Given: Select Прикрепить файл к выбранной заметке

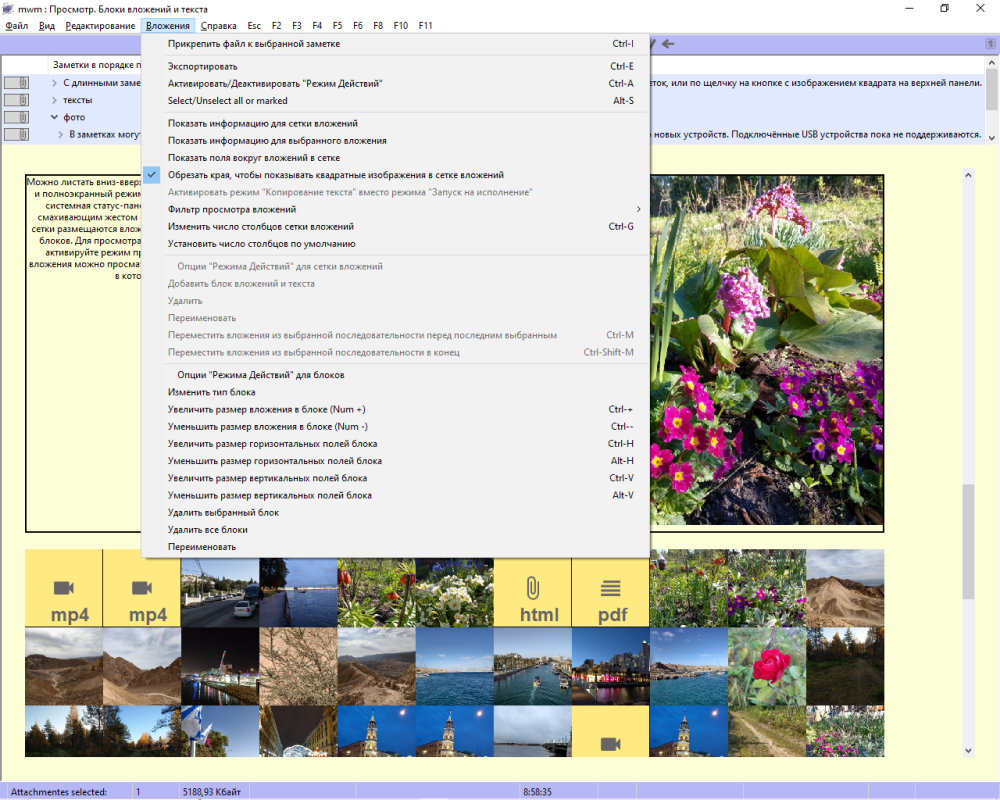Looking at the screenshot, I should pos(254,44).
